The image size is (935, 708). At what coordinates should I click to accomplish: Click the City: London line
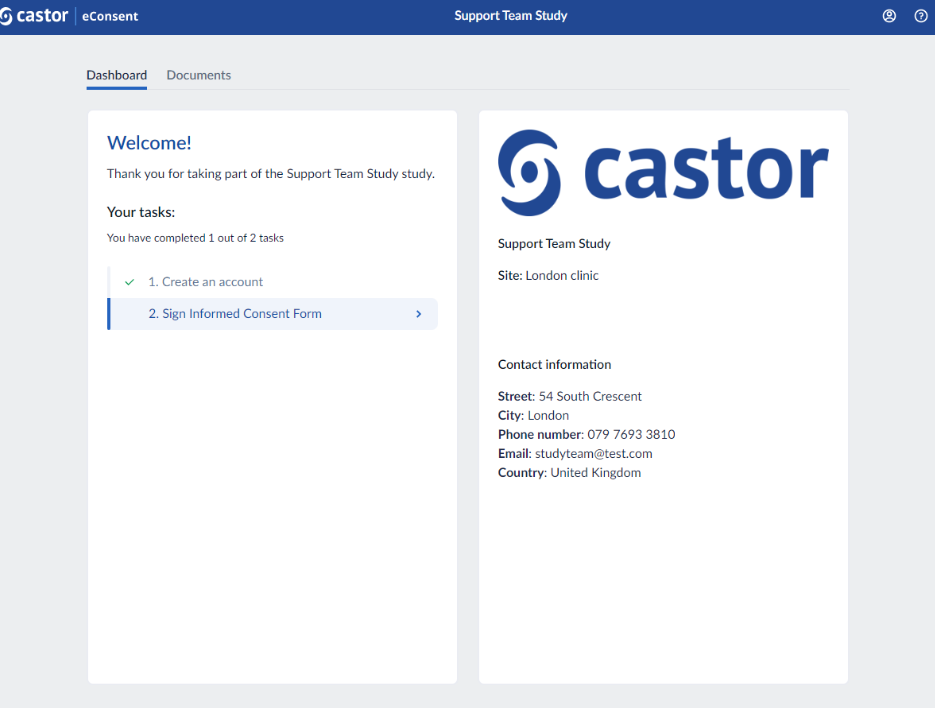tap(533, 415)
